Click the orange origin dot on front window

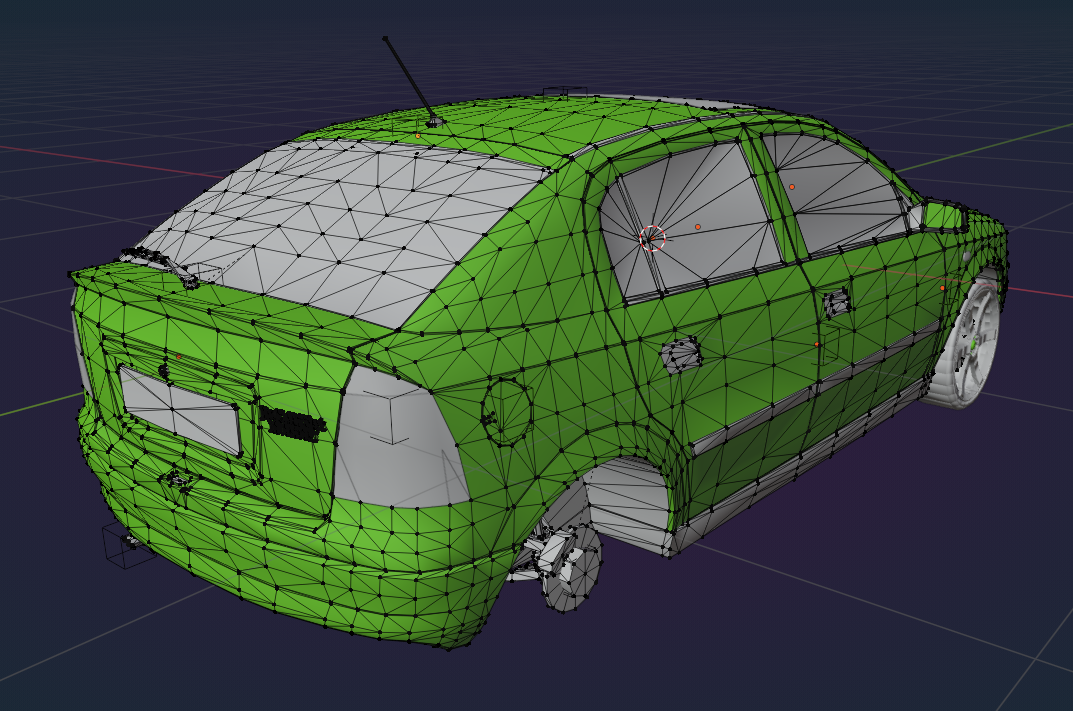click(x=792, y=187)
